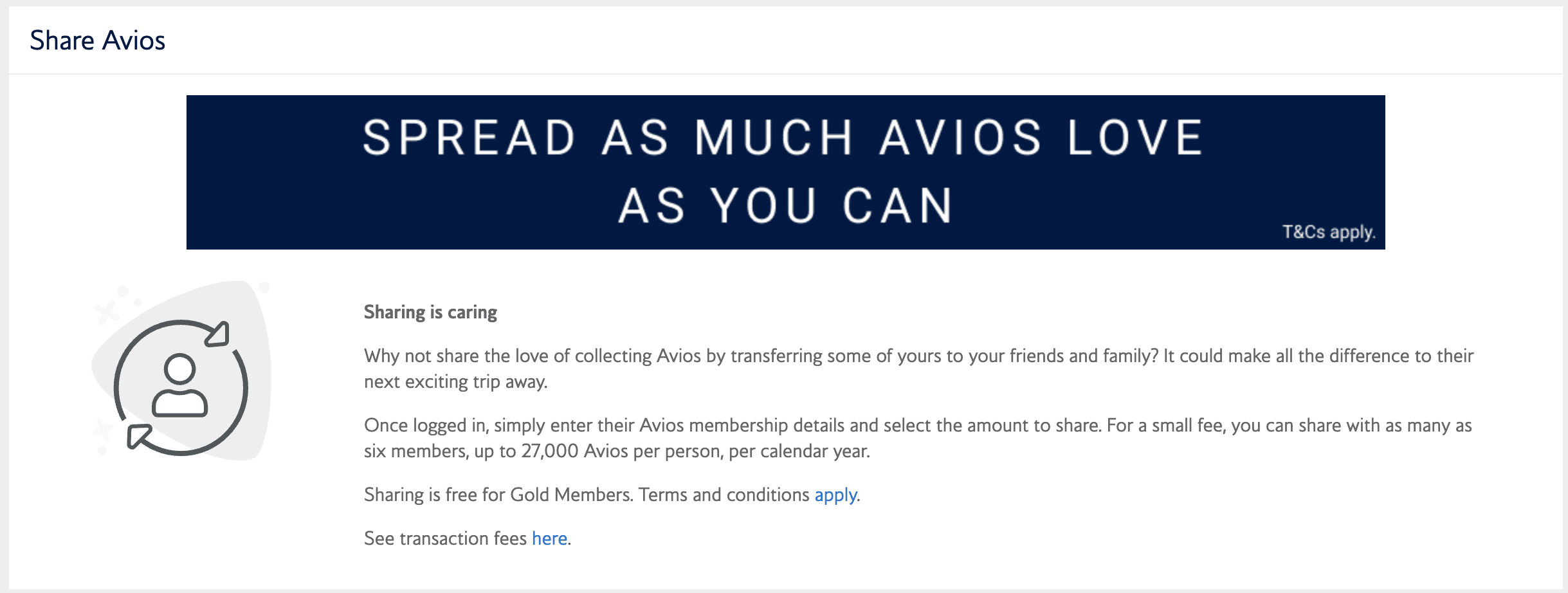Click the "Sharing is caring" heading
Image resolution: width=1568 pixels, height=593 pixels.
pyautogui.click(x=430, y=312)
